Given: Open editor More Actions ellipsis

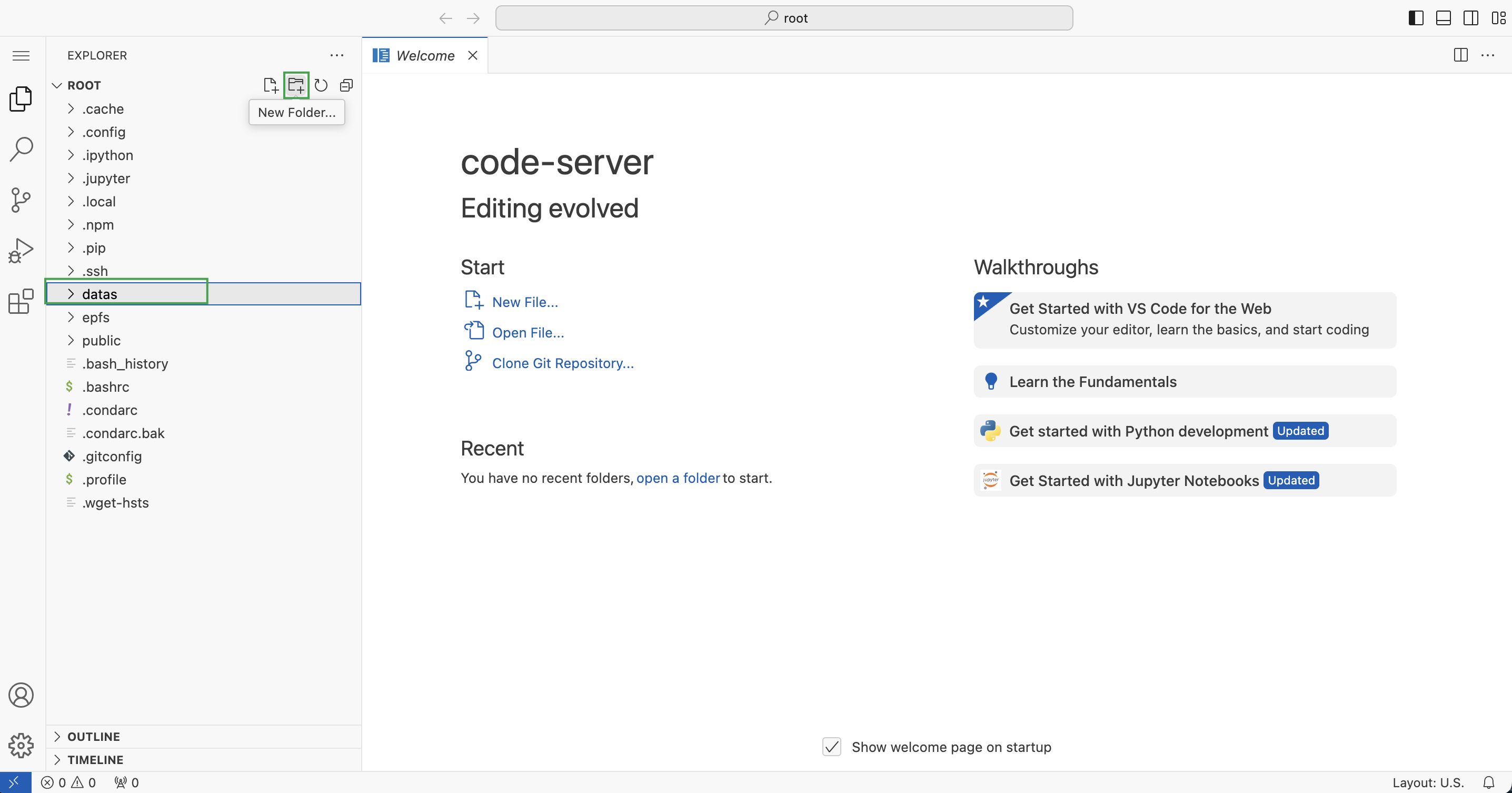Looking at the screenshot, I should click(x=1488, y=55).
